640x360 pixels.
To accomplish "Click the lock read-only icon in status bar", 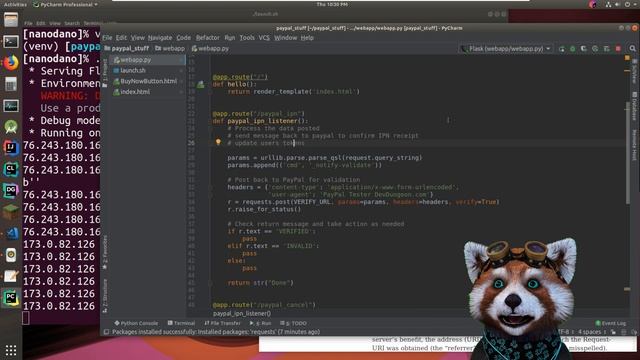I will tap(613, 332).
